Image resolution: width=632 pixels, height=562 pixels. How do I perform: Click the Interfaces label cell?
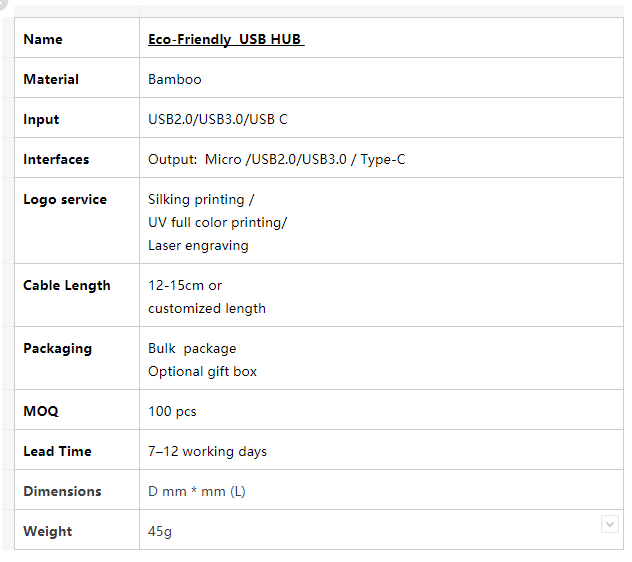[x=56, y=159]
